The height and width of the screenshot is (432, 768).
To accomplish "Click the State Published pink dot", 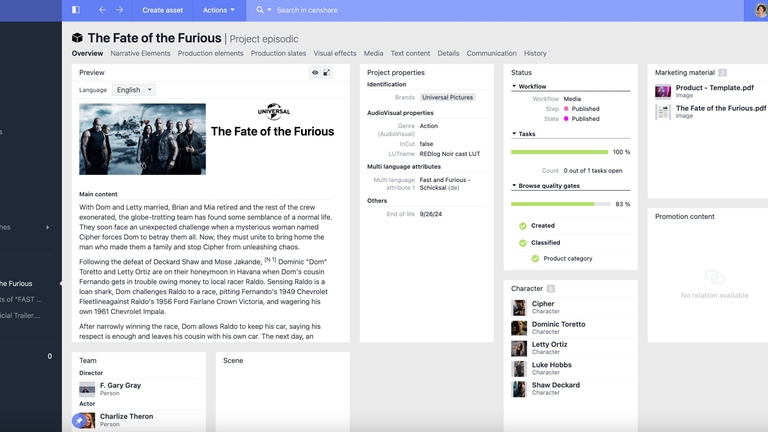I will [566, 119].
